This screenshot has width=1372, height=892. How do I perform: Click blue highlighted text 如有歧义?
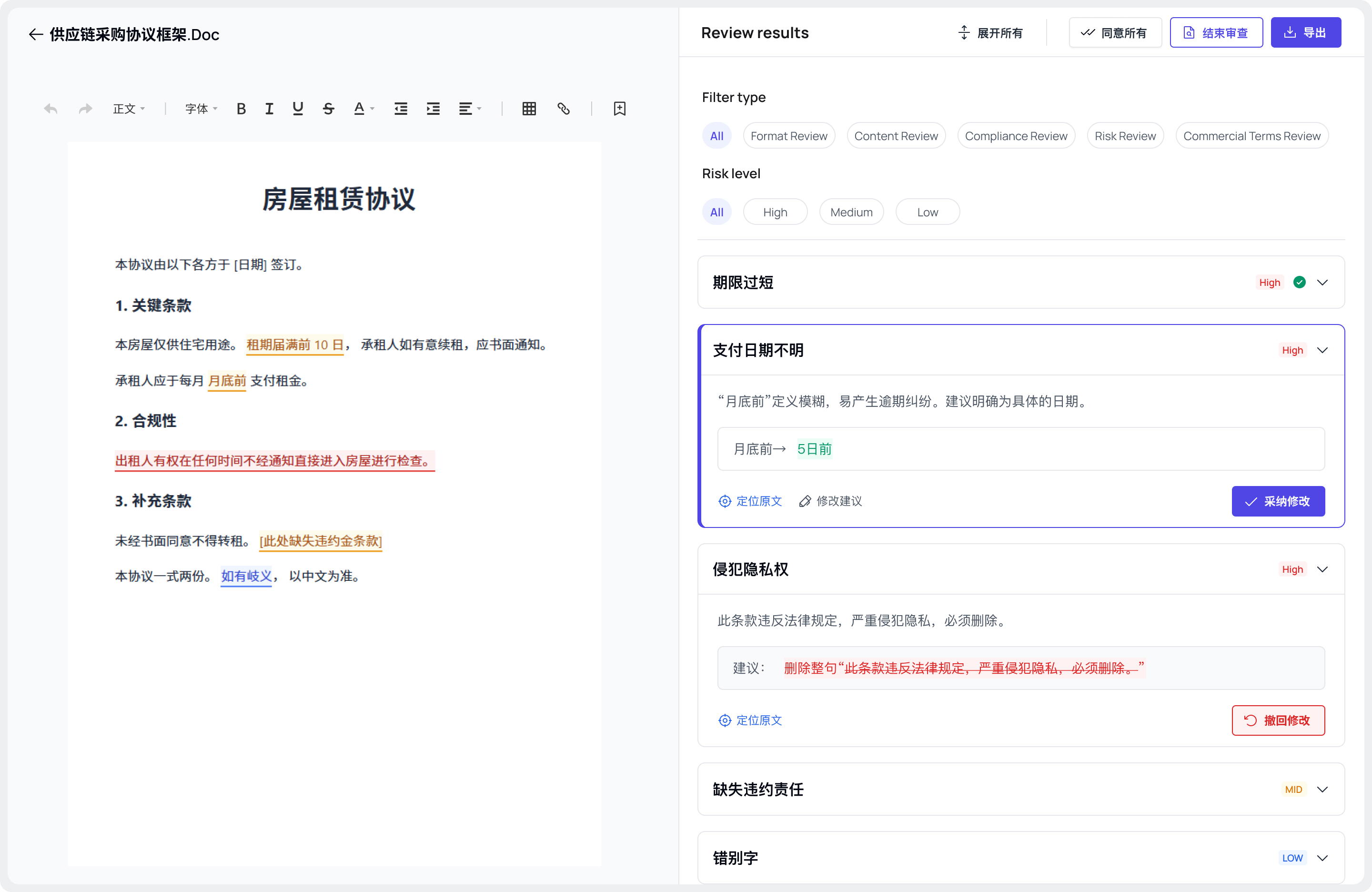246,576
